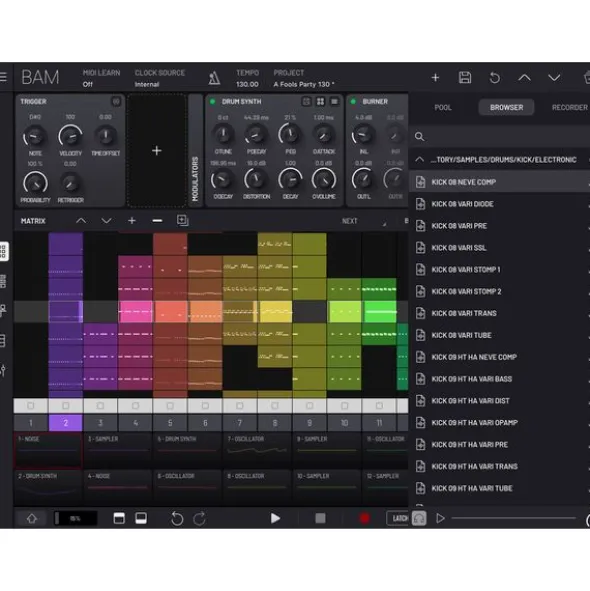Open the Next launch mode option
The height and width of the screenshot is (591, 590).
point(349,221)
